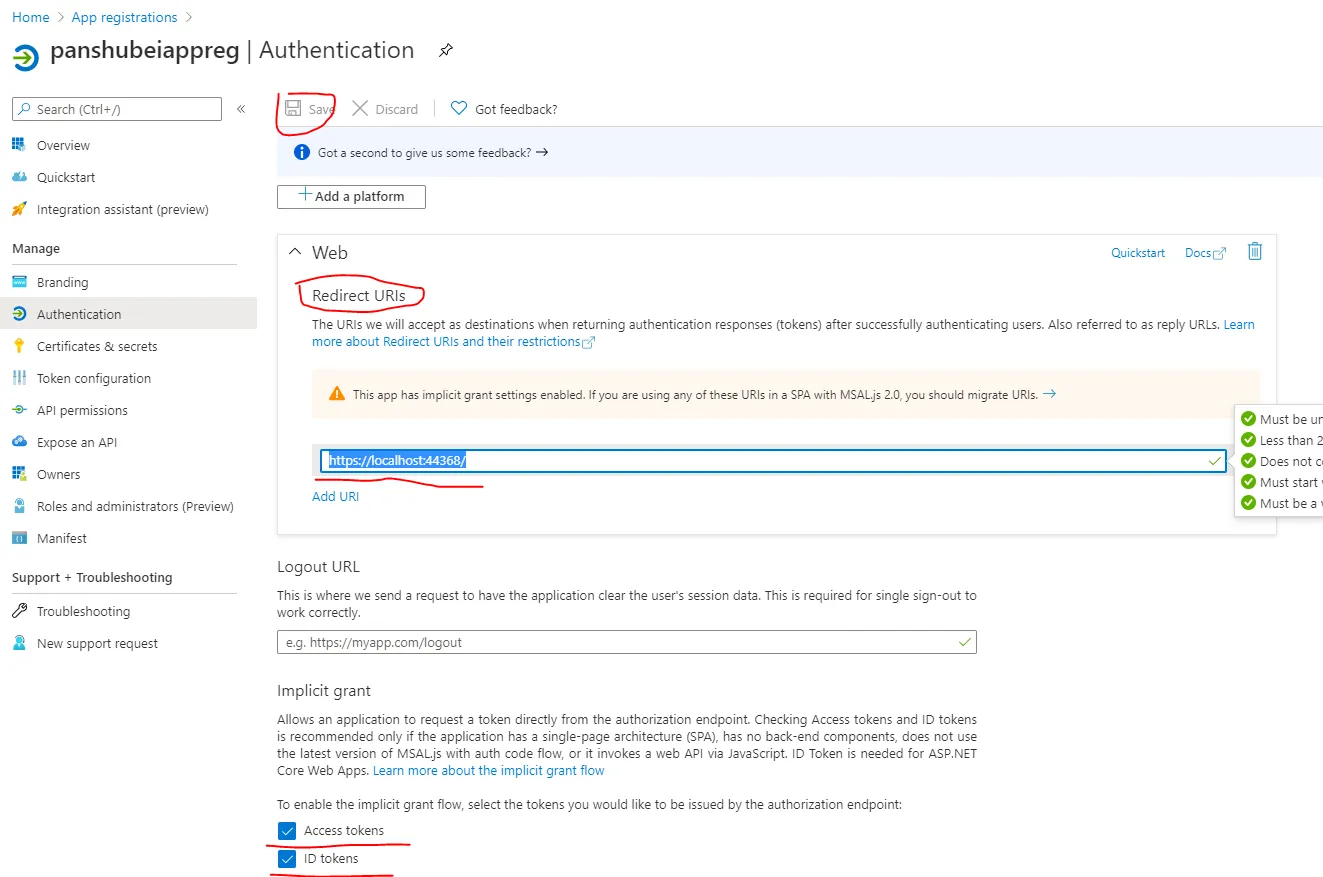The width and height of the screenshot is (1323, 877).
Task: Collapse the side menu with the double chevron
Action: click(x=241, y=109)
